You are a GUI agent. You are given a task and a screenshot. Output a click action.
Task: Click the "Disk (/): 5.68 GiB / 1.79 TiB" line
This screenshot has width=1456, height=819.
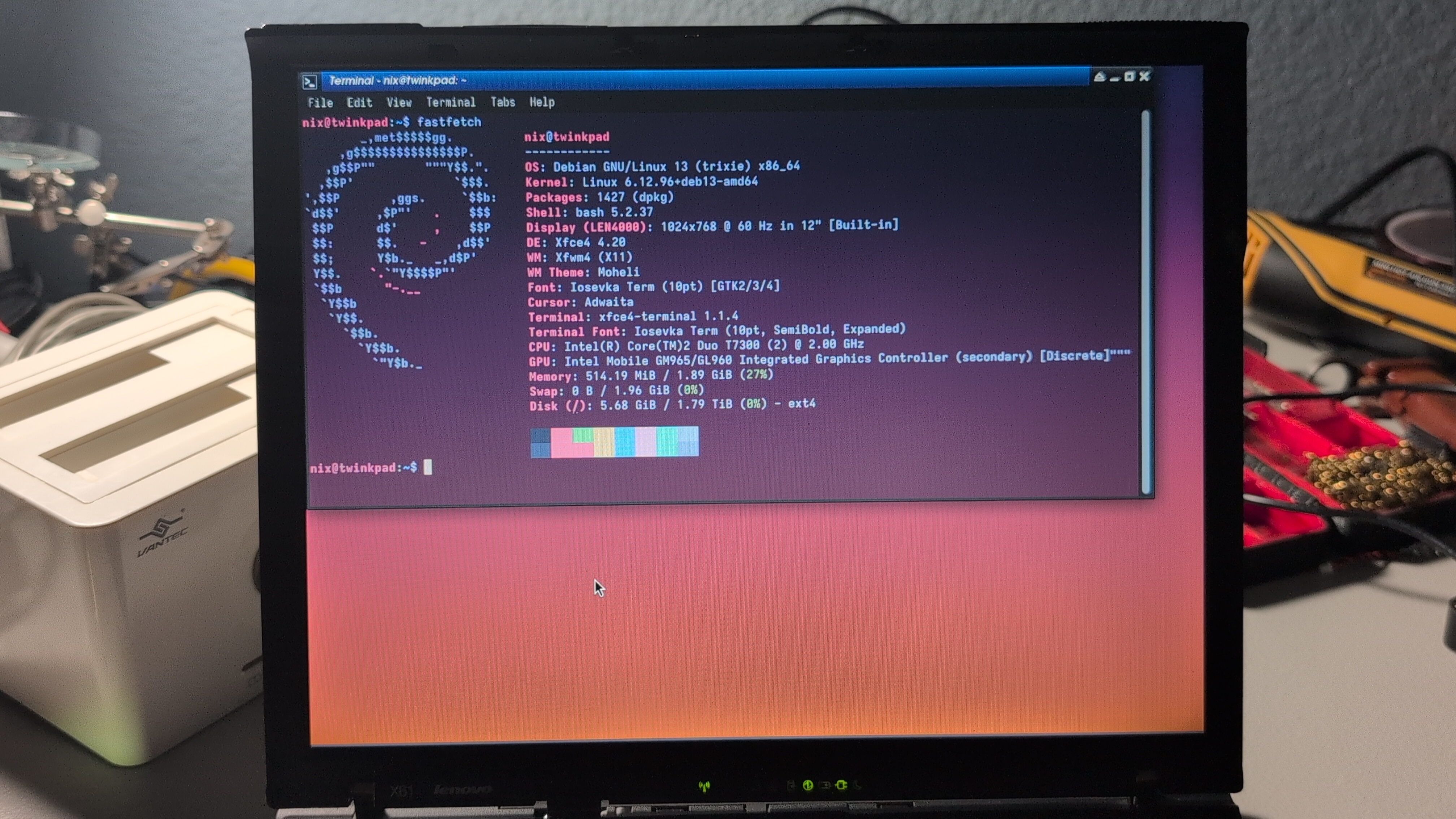click(673, 405)
